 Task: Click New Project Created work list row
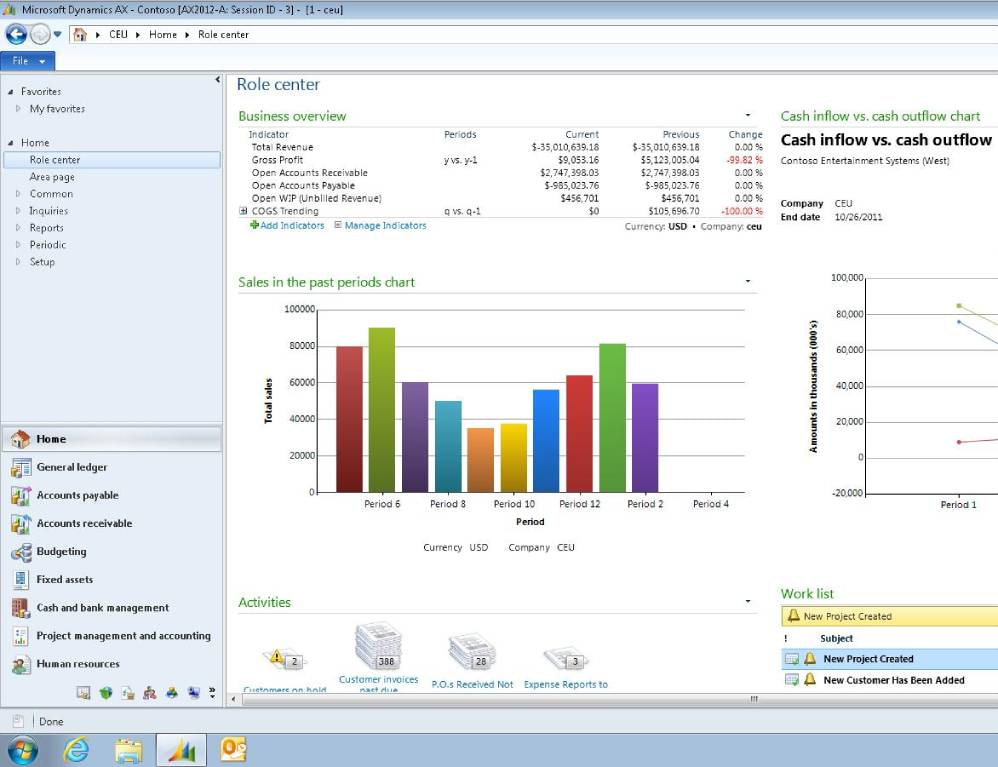click(x=889, y=659)
